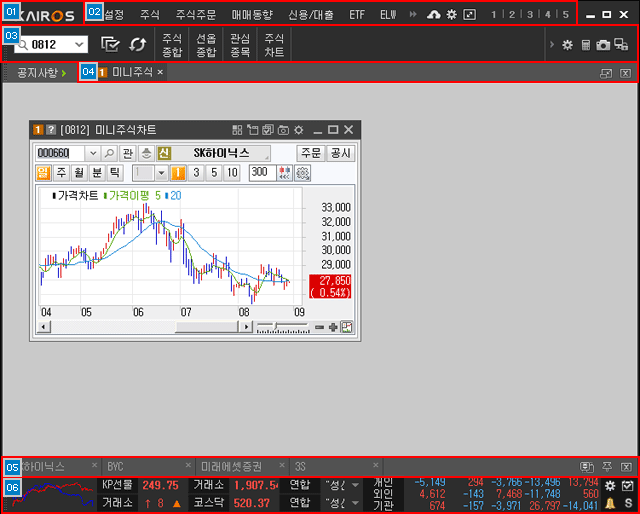Close the 미니주식 tab
640x514 pixels.
(x=160, y=72)
